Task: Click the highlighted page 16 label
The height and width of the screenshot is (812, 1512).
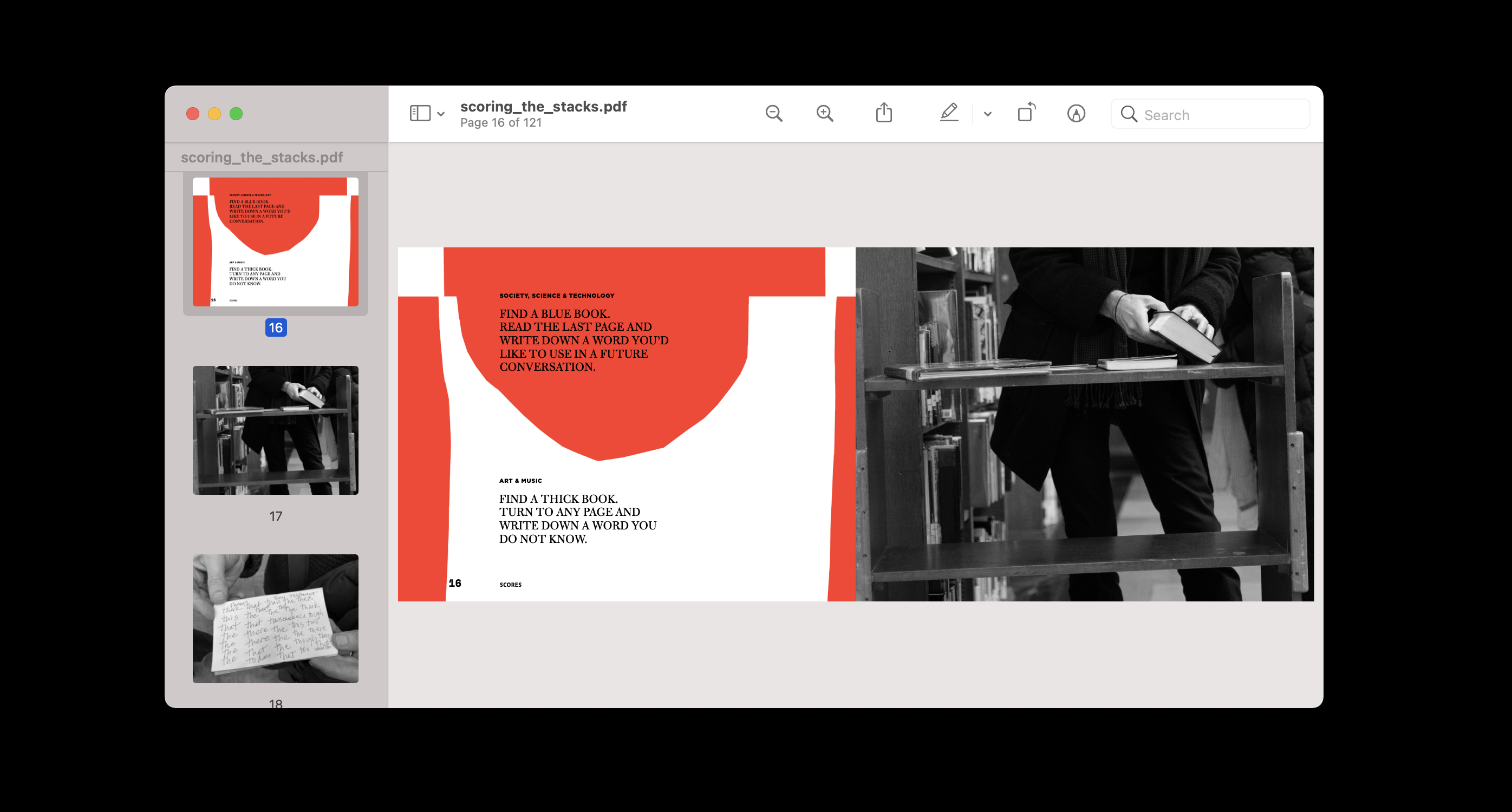Action: pos(275,328)
